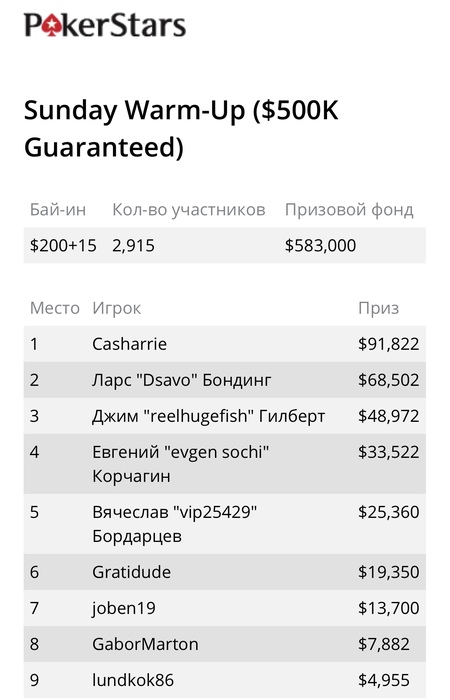Screen dimensions: 450x700
Task: Click the Приз column header
Action: click(x=379, y=308)
